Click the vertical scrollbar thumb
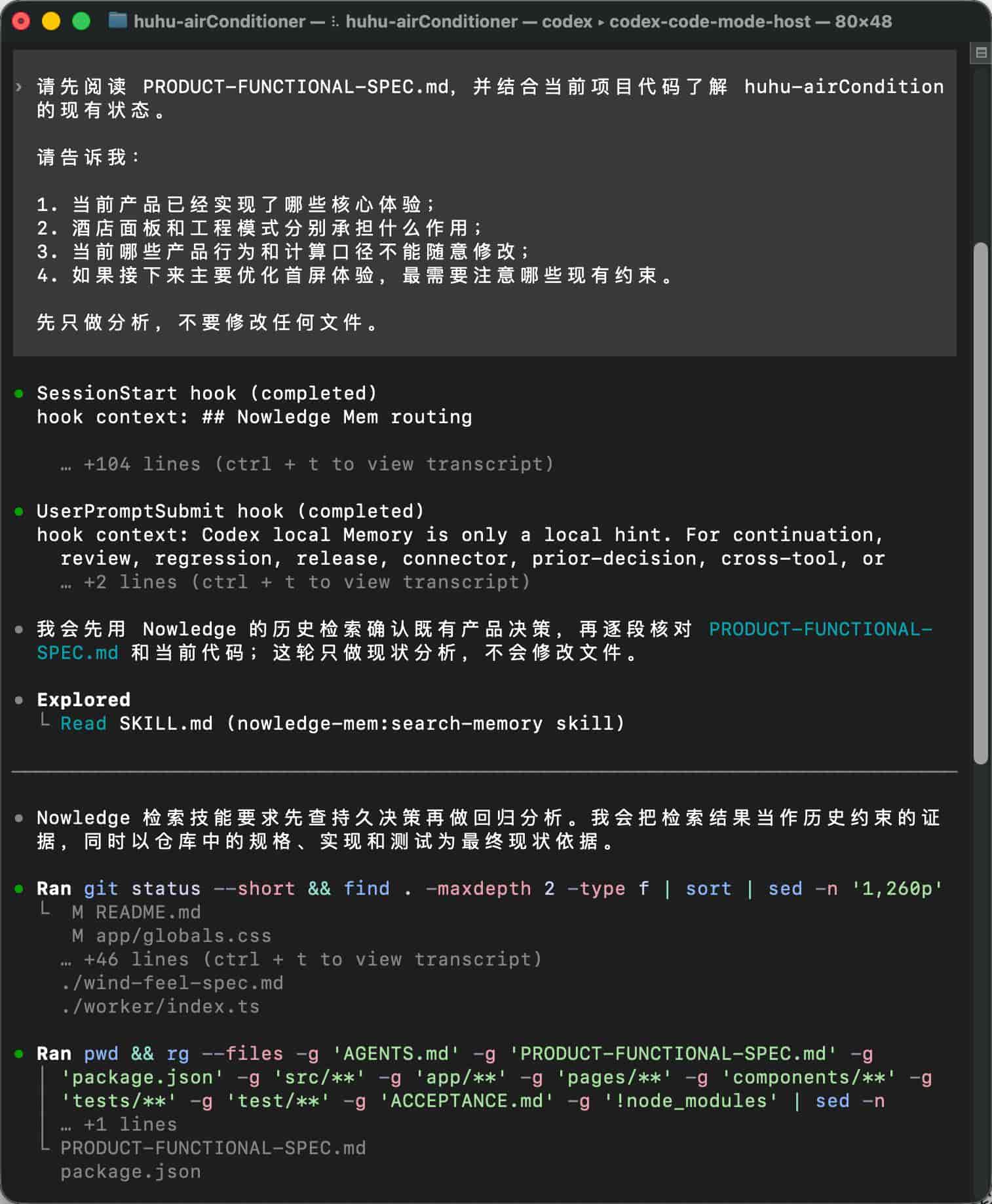This screenshot has height=1204, width=992. point(980,503)
